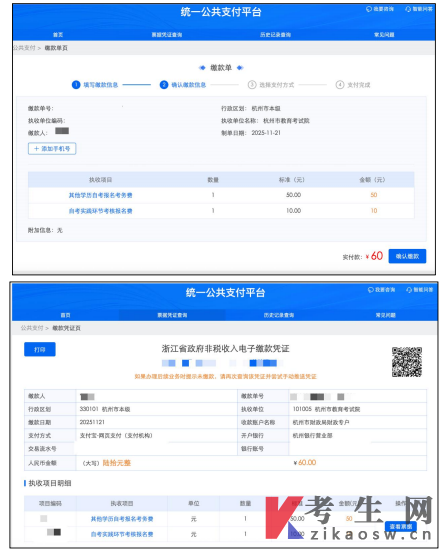Open 其他学历自考报名考务费 link in the 执收项目明细 table
The image size is (447, 553).
pos(122,519)
